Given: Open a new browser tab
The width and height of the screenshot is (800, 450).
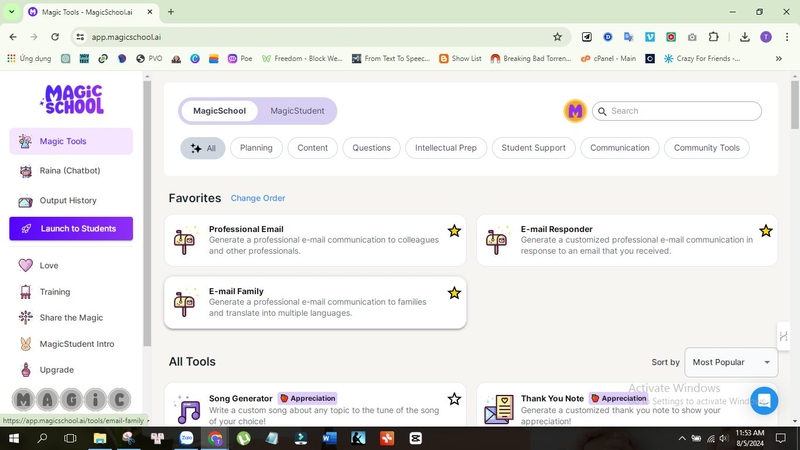Looking at the screenshot, I should click(171, 12).
